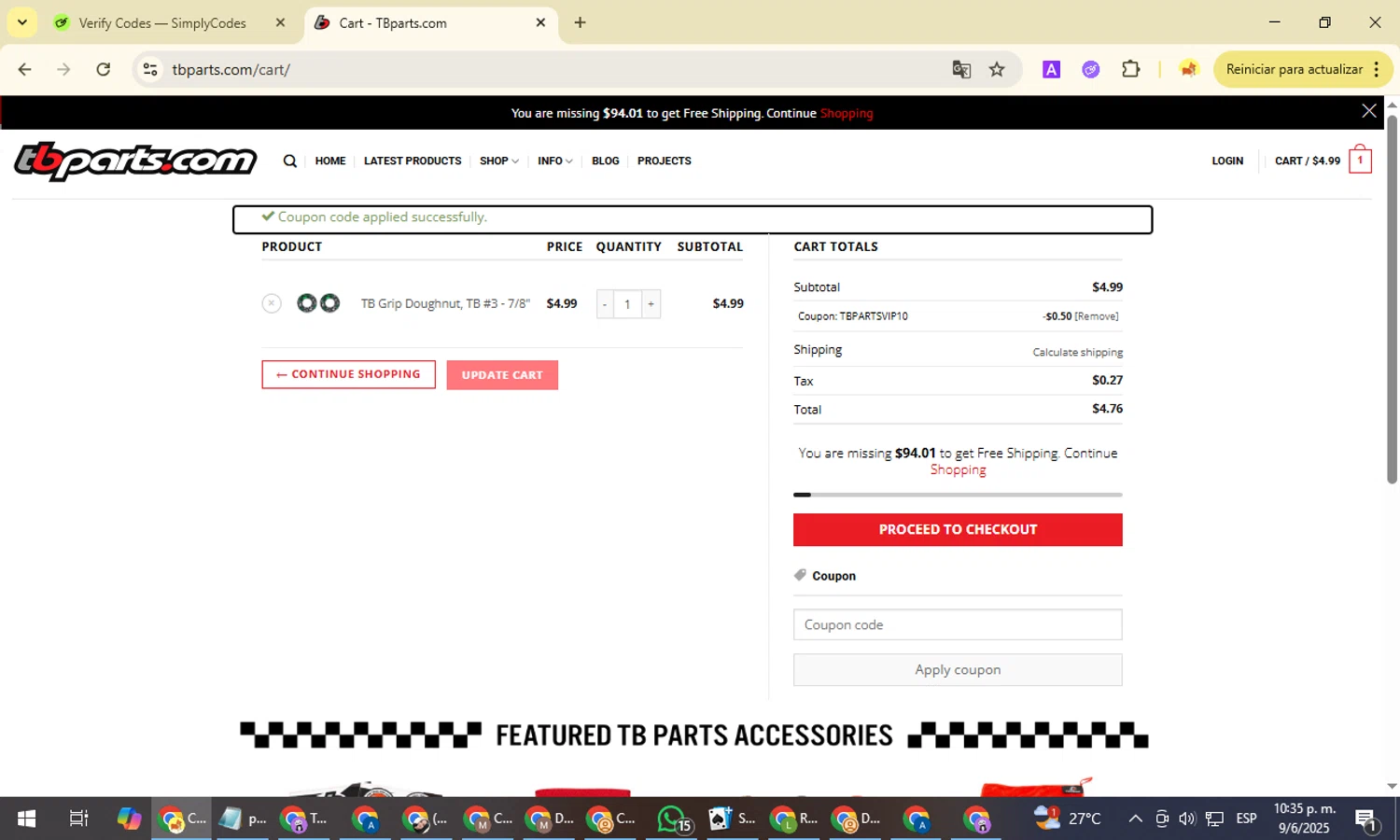The image size is (1400, 840).
Task: Go back to the previous page
Action: tap(25, 69)
